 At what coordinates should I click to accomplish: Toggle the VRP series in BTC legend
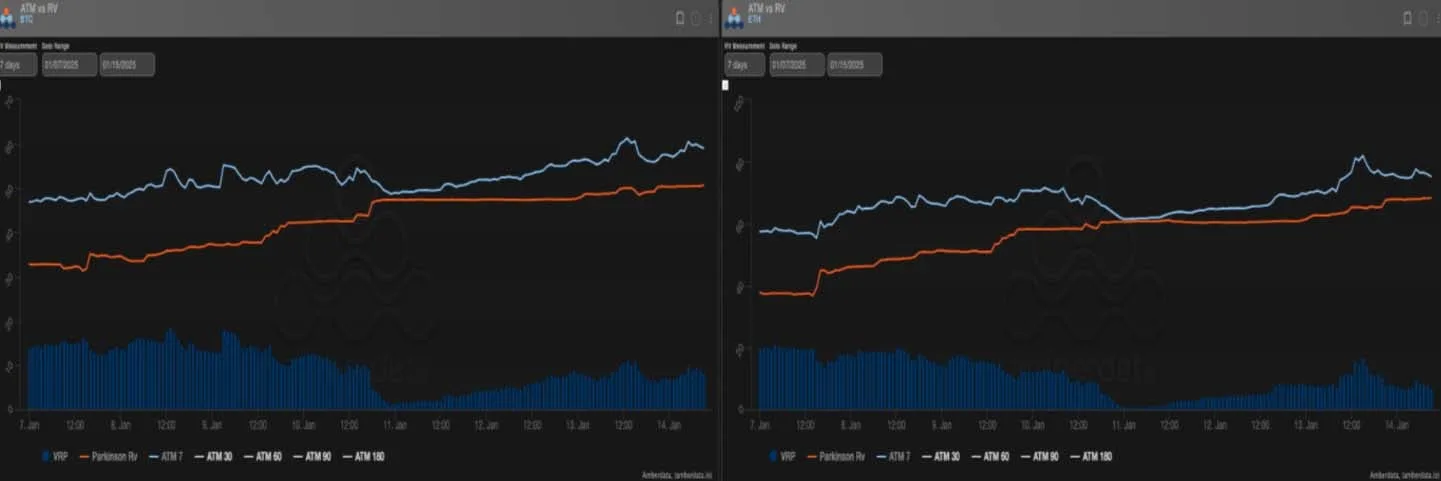coord(54,456)
